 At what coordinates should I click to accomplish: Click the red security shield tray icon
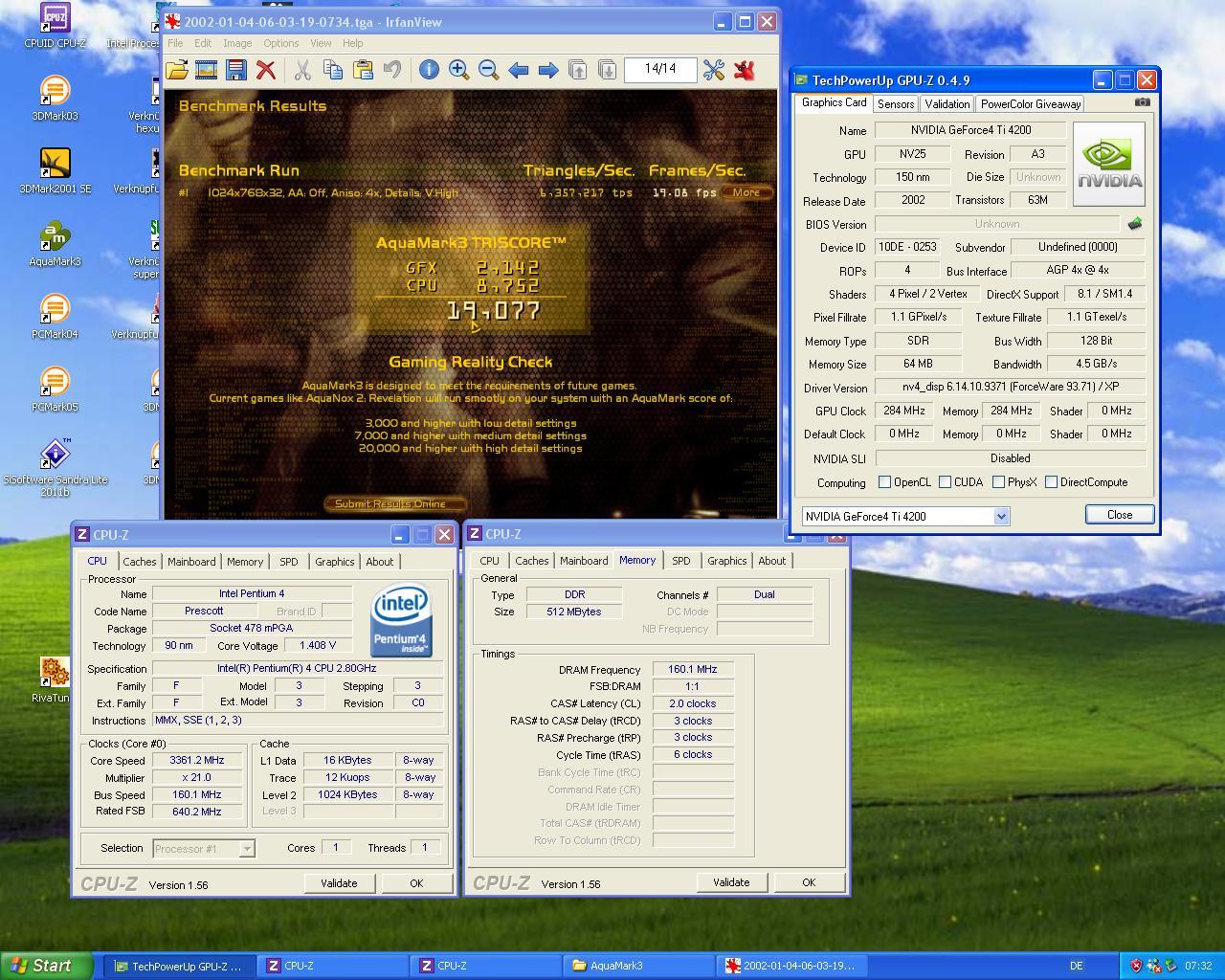1137,966
